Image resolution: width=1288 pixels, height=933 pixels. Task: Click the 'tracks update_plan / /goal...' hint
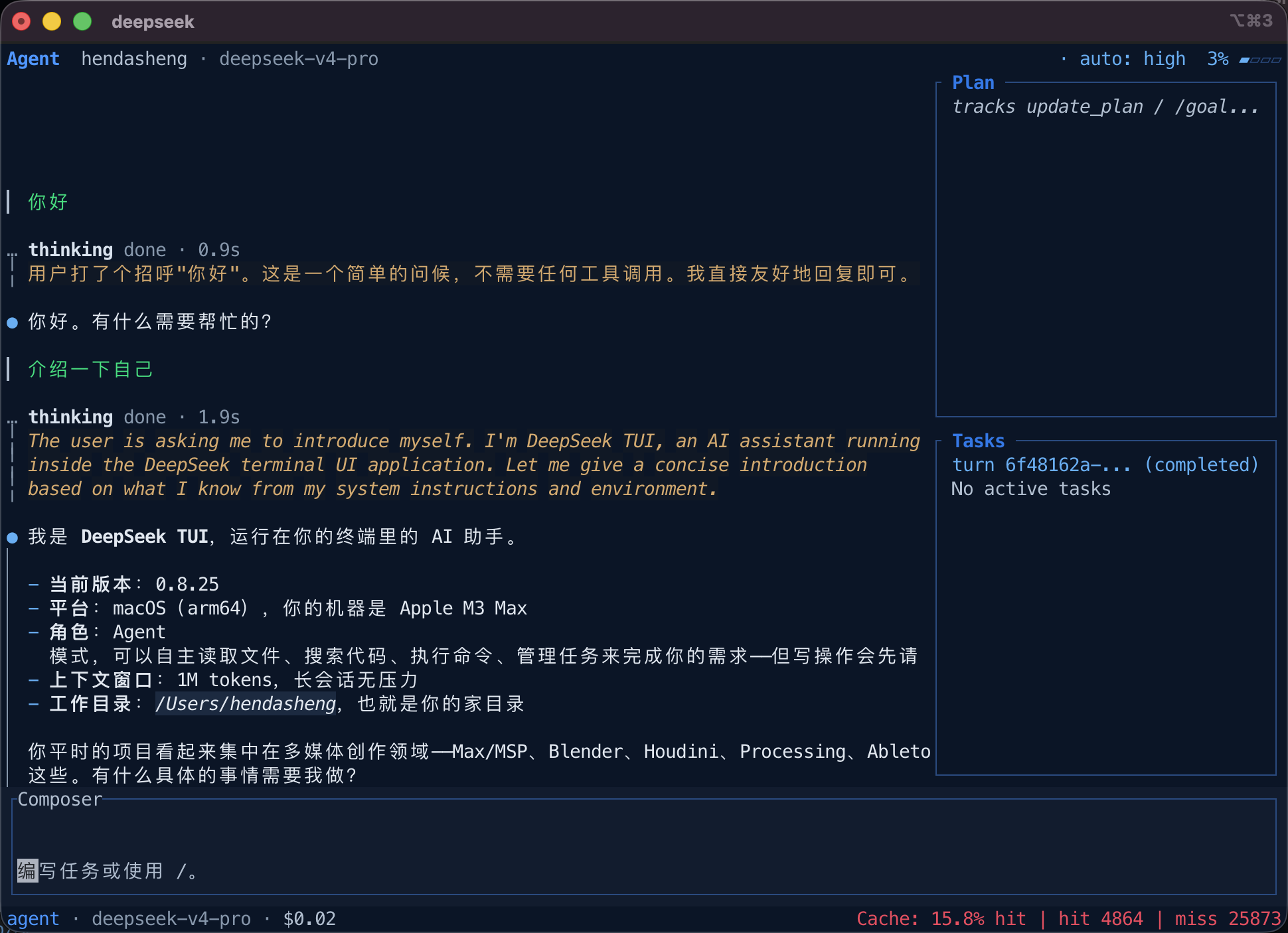[x=1105, y=107]
